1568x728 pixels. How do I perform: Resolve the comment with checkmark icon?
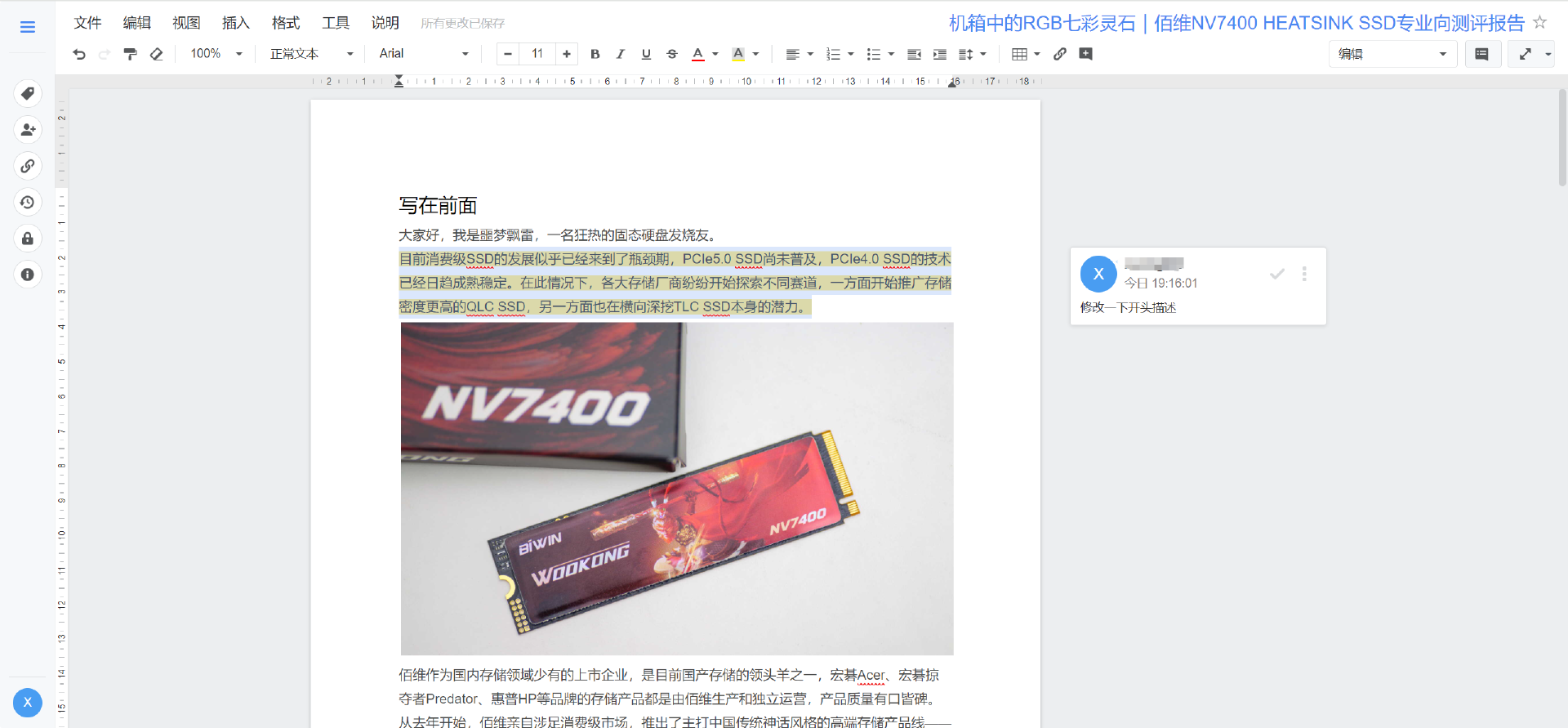pyautogui.click(x=1277, y=274)
